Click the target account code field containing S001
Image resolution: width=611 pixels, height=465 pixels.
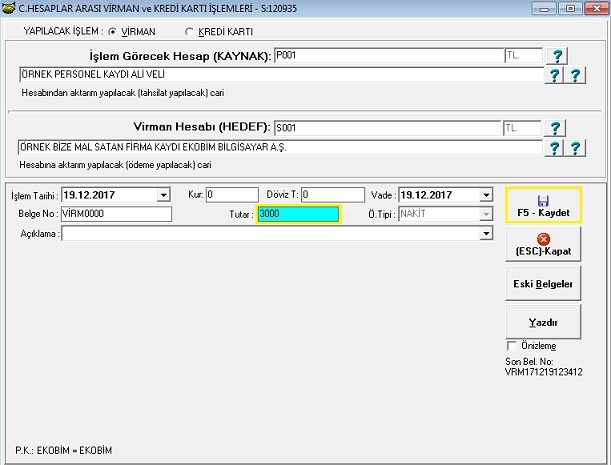coord(387,128)
